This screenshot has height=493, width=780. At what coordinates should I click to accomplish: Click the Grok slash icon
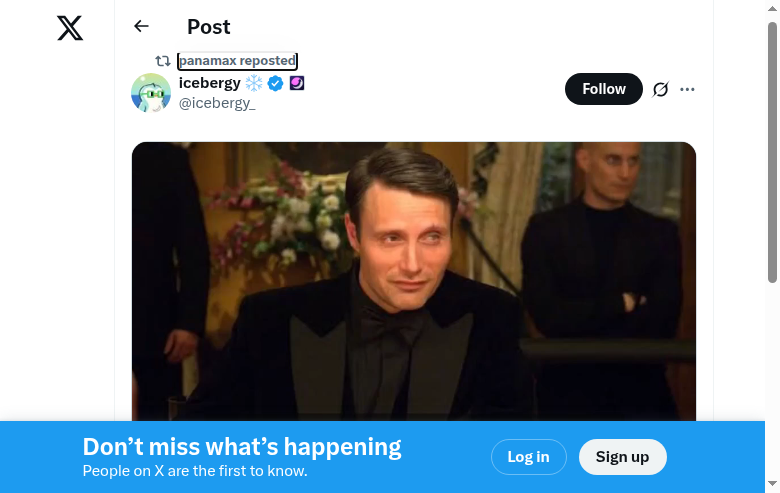tap(660, 89)
